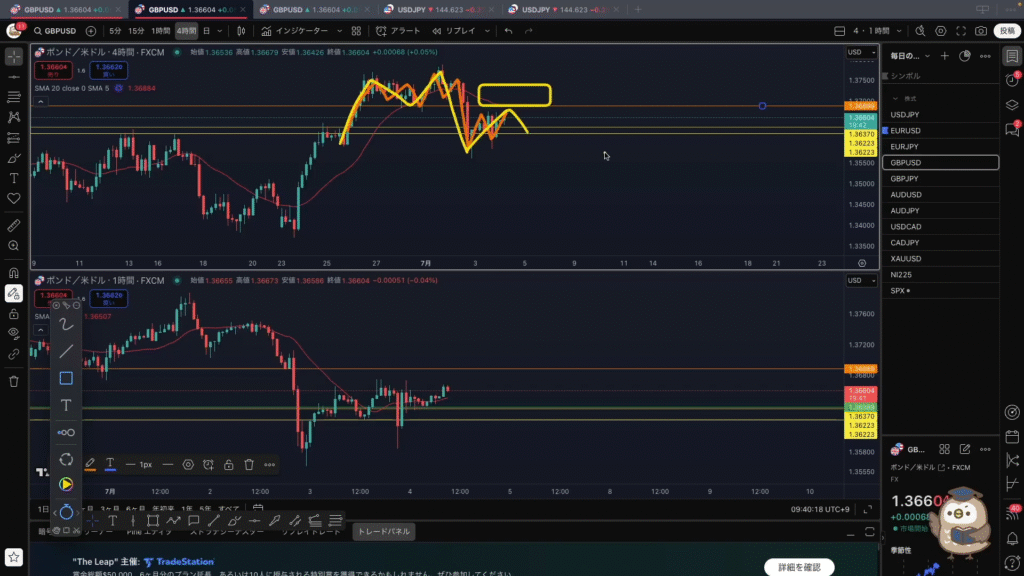Toggle lock all drawings in left sidebar
Image resolution: width=1024 pixels, height=576 pixels.
coord(14,314)
